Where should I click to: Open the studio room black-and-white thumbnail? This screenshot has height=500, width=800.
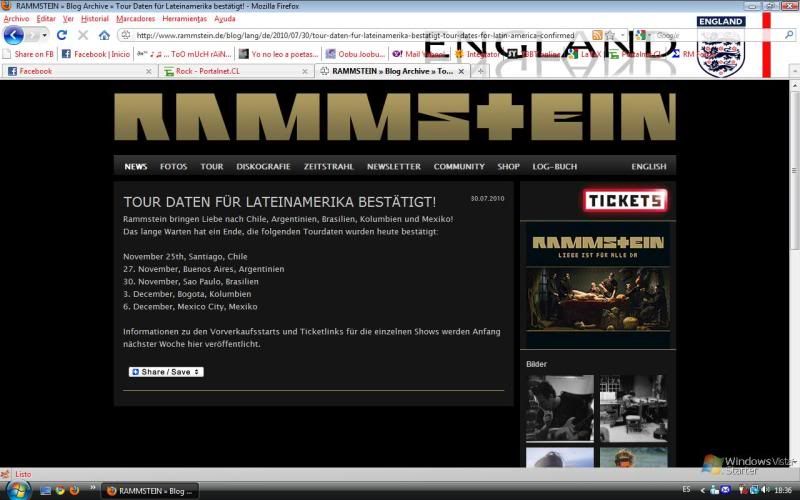coord(633,408)
